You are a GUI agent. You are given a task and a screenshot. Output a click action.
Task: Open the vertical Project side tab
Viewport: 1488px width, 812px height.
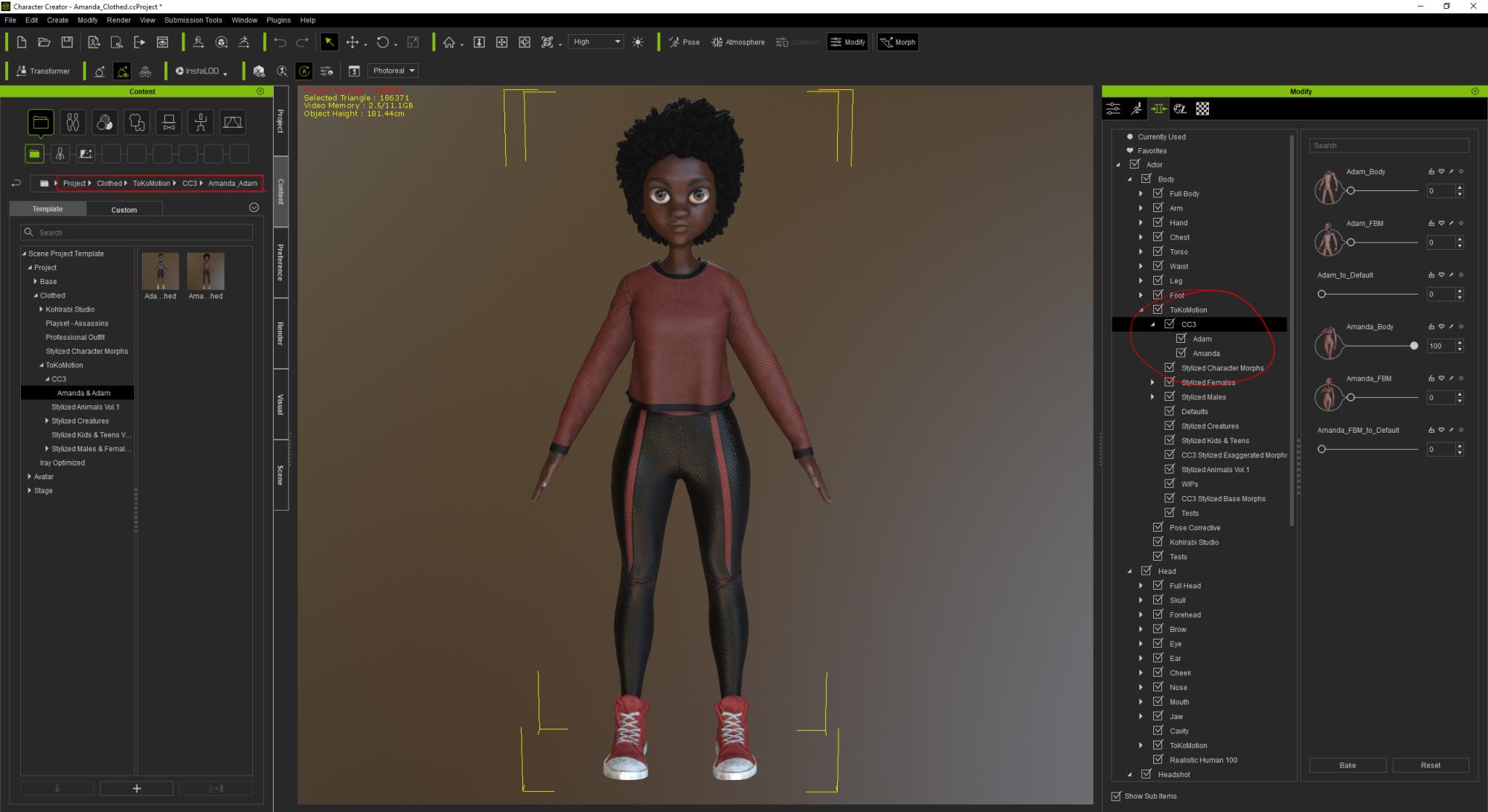280,121
